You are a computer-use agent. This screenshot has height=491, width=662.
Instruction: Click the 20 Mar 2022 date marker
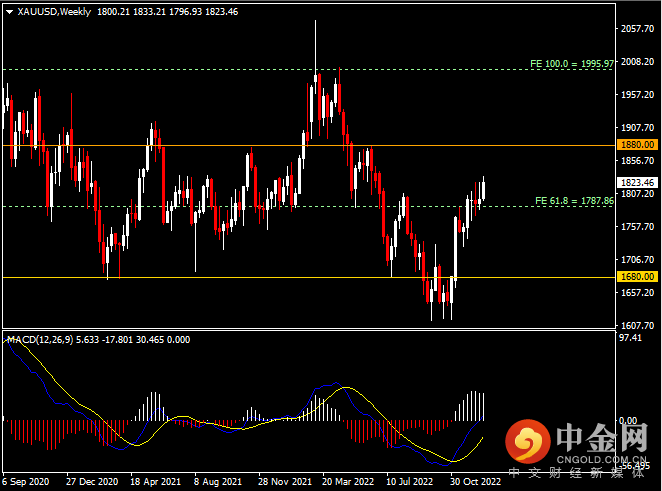point(344,480)
